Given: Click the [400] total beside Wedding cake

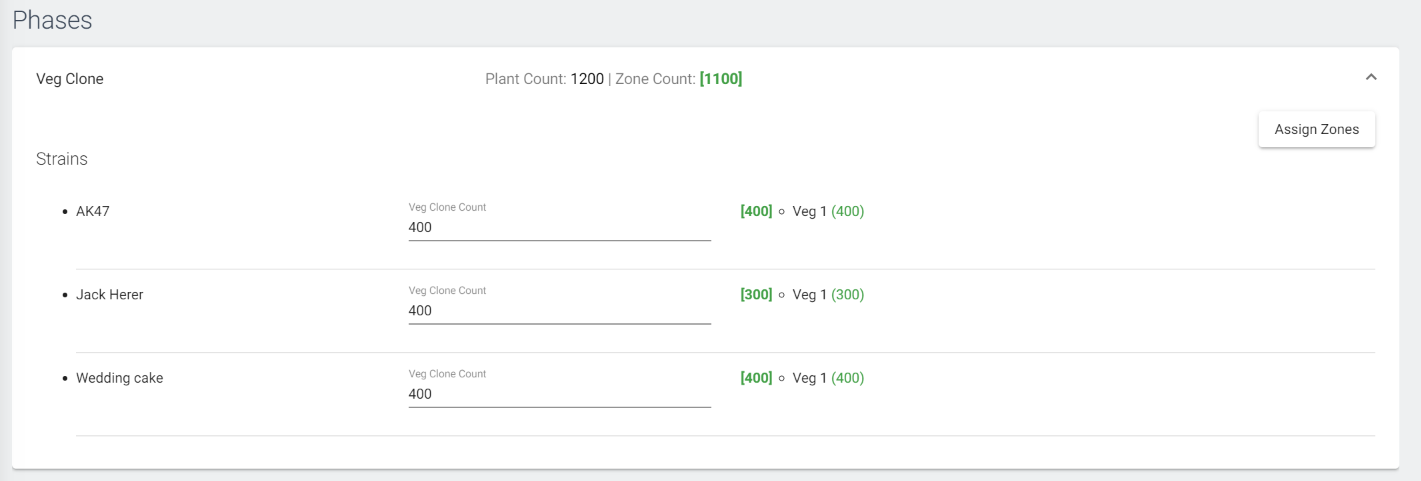Looking at the screenshot, I should (756, 378).
